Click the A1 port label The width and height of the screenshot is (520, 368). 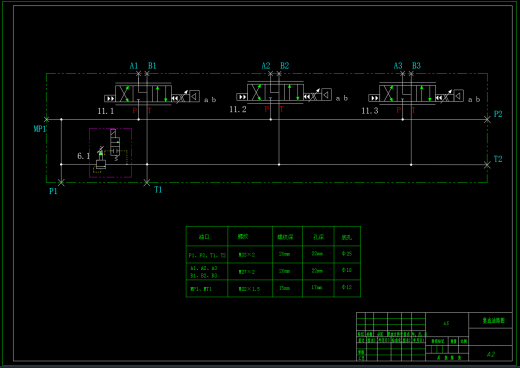(134, 66)
